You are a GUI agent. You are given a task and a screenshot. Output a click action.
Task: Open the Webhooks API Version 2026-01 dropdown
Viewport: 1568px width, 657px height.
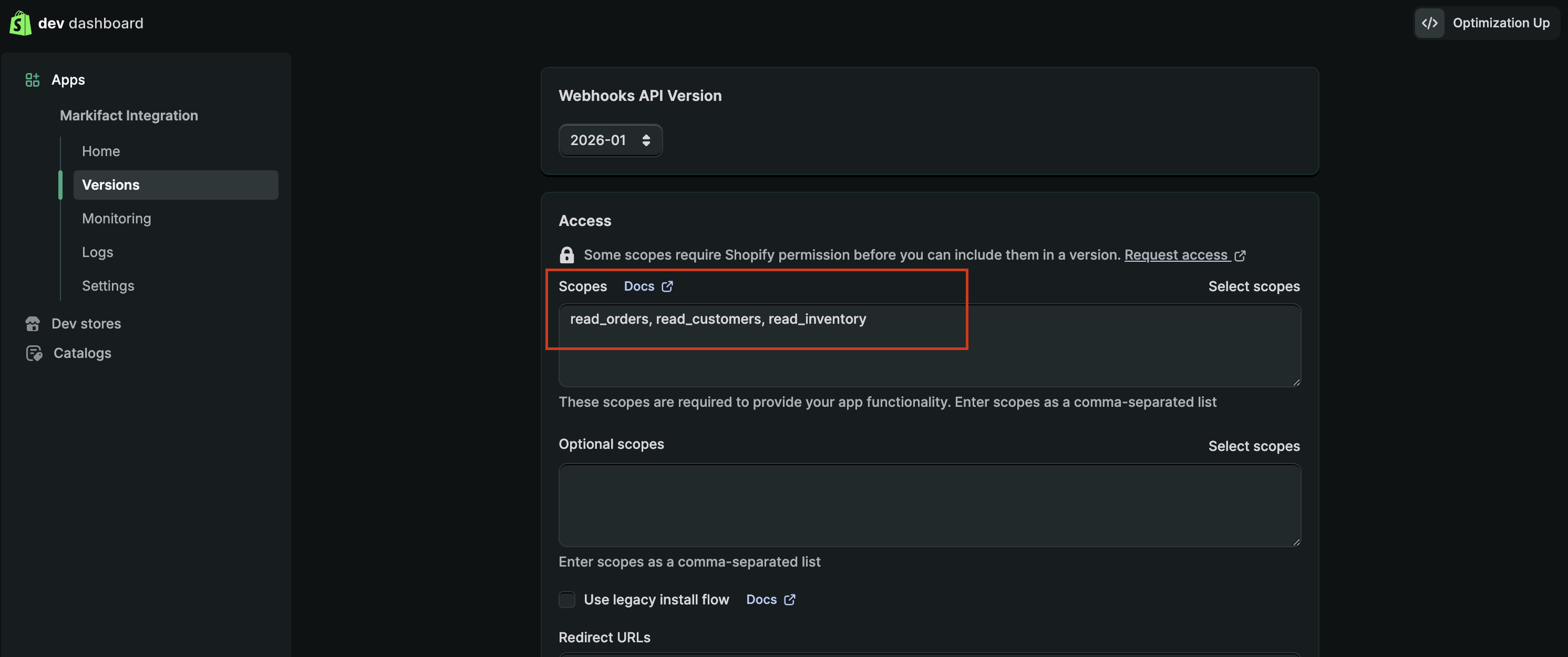(610, 140)
